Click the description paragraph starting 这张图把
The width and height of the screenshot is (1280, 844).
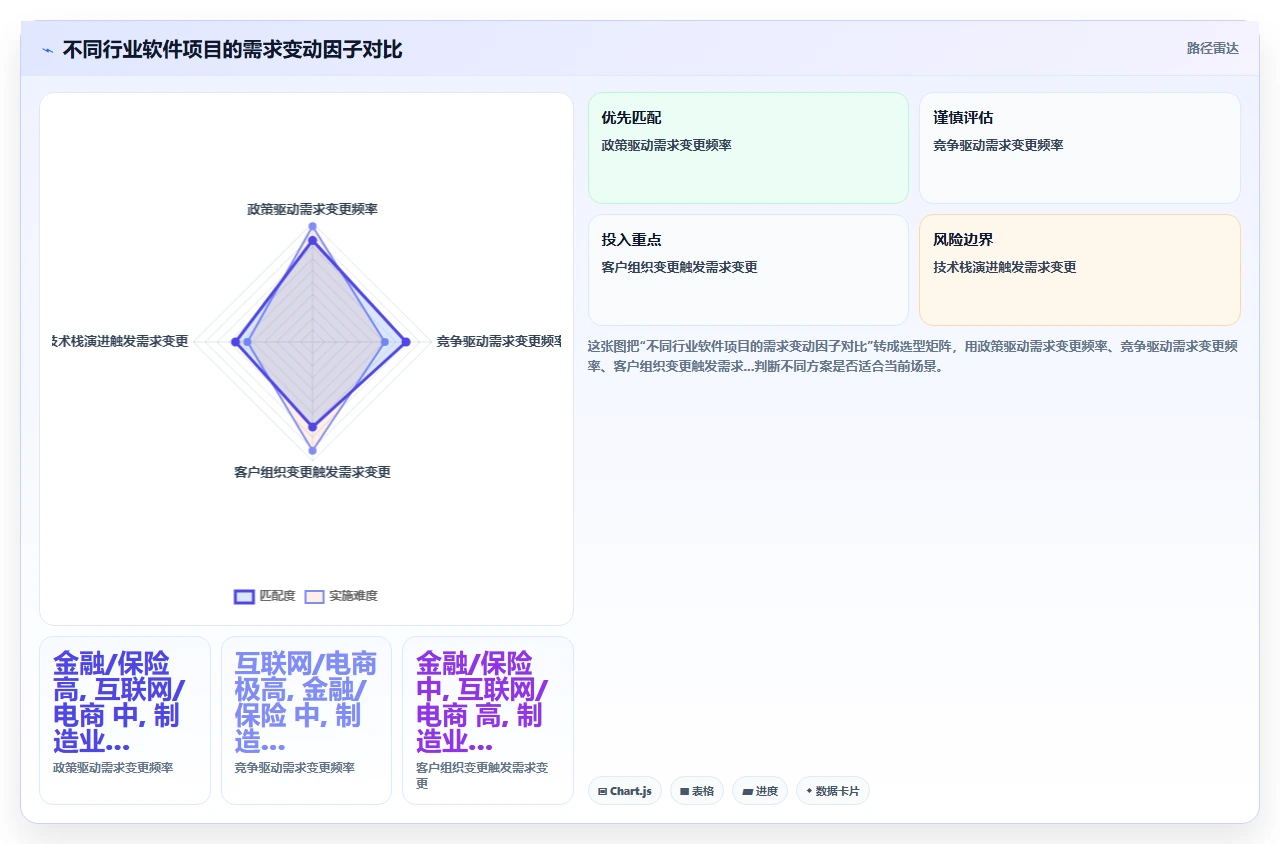(x=913, y=356)
